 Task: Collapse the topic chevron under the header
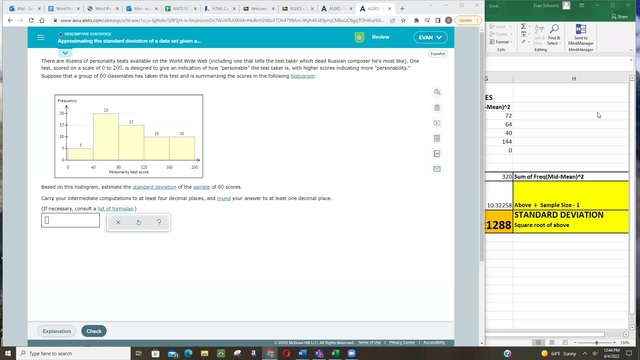65,53
